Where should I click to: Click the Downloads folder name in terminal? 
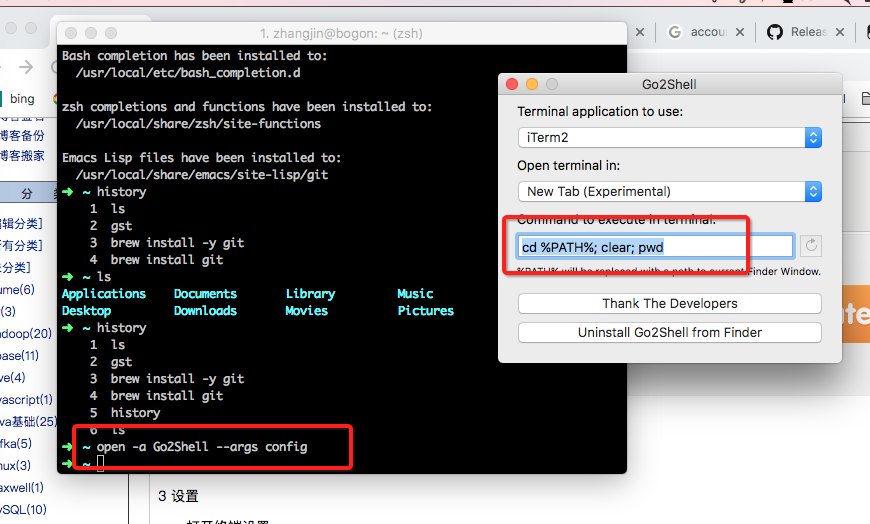(x=205, y=311)
